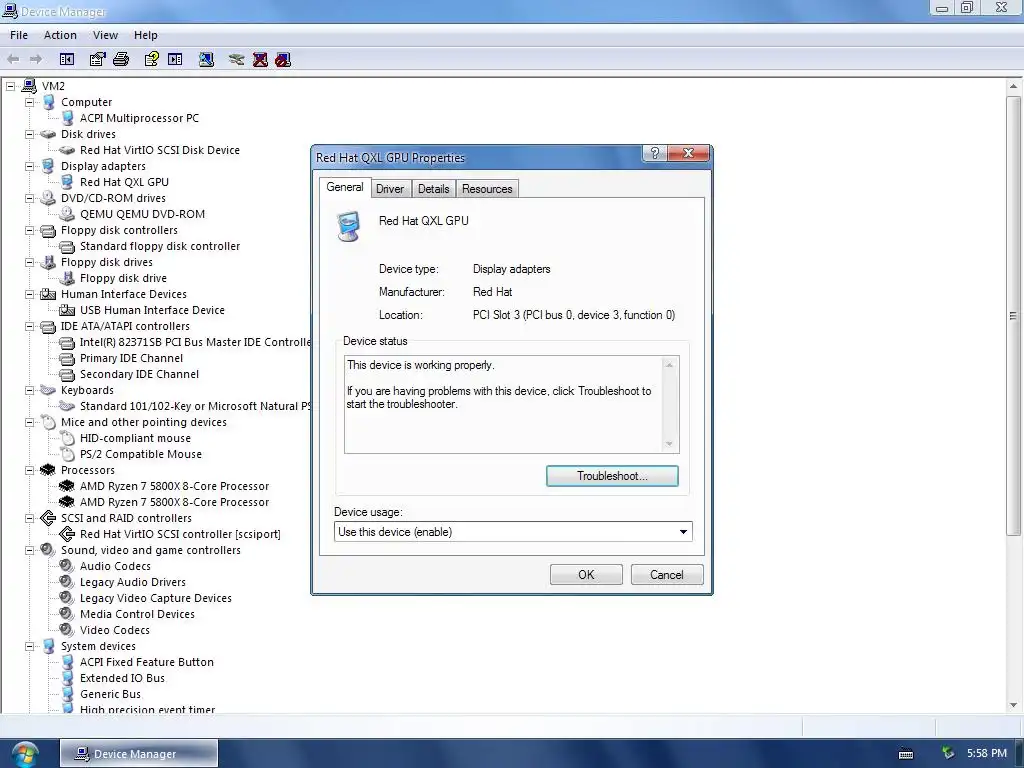Click the Print toolbar icon
The image size is (1024, 768).
pyautogui.click(x=121, y=59)
